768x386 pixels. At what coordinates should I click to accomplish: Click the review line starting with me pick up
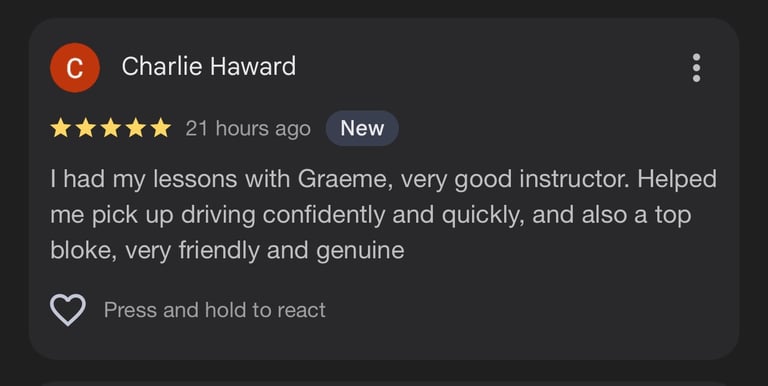tap(371, 216)
